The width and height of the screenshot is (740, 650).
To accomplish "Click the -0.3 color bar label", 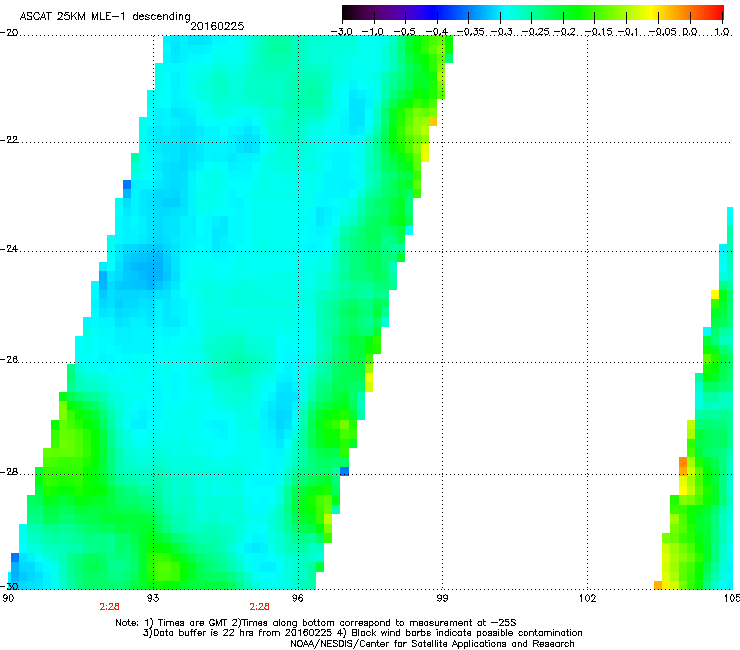I will click(x=502, y=32).
